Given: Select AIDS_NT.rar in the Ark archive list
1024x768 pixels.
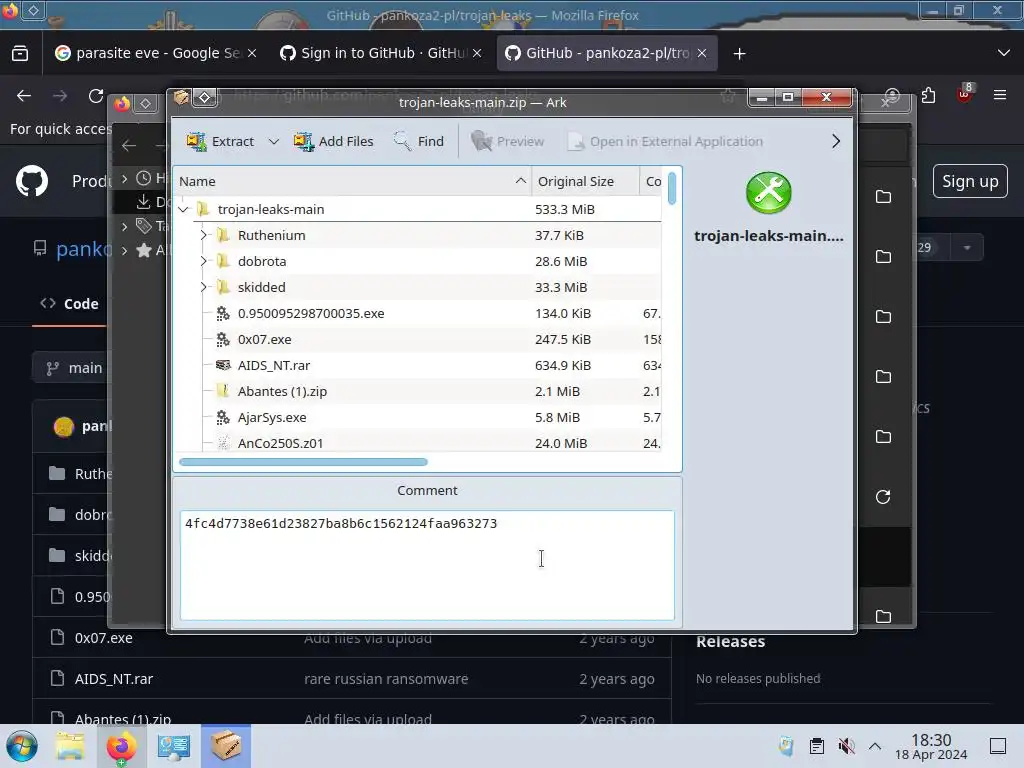Looking at the screenshot, I should tap(418, 366).
